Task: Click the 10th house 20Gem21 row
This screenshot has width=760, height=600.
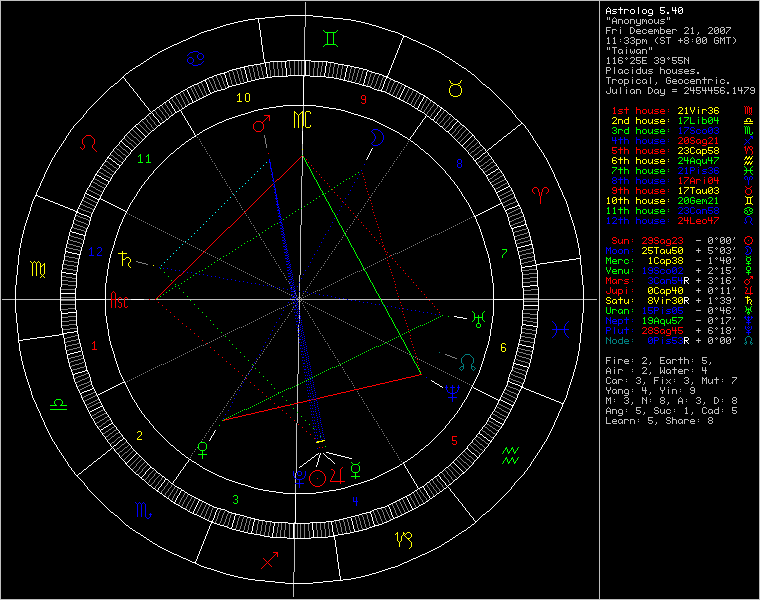Action: tap(680, 201)
